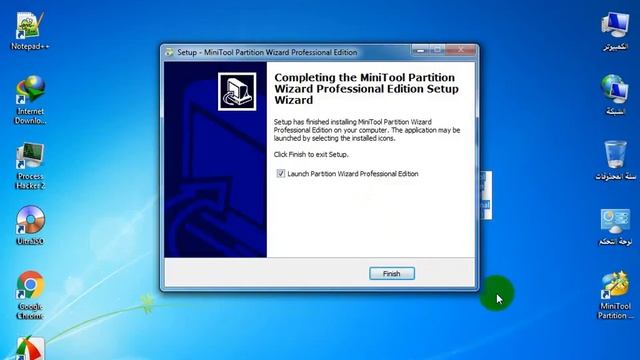
Task: Uncheck Launch Partition Wizard Professional Edition
Action: click(280, 173)
